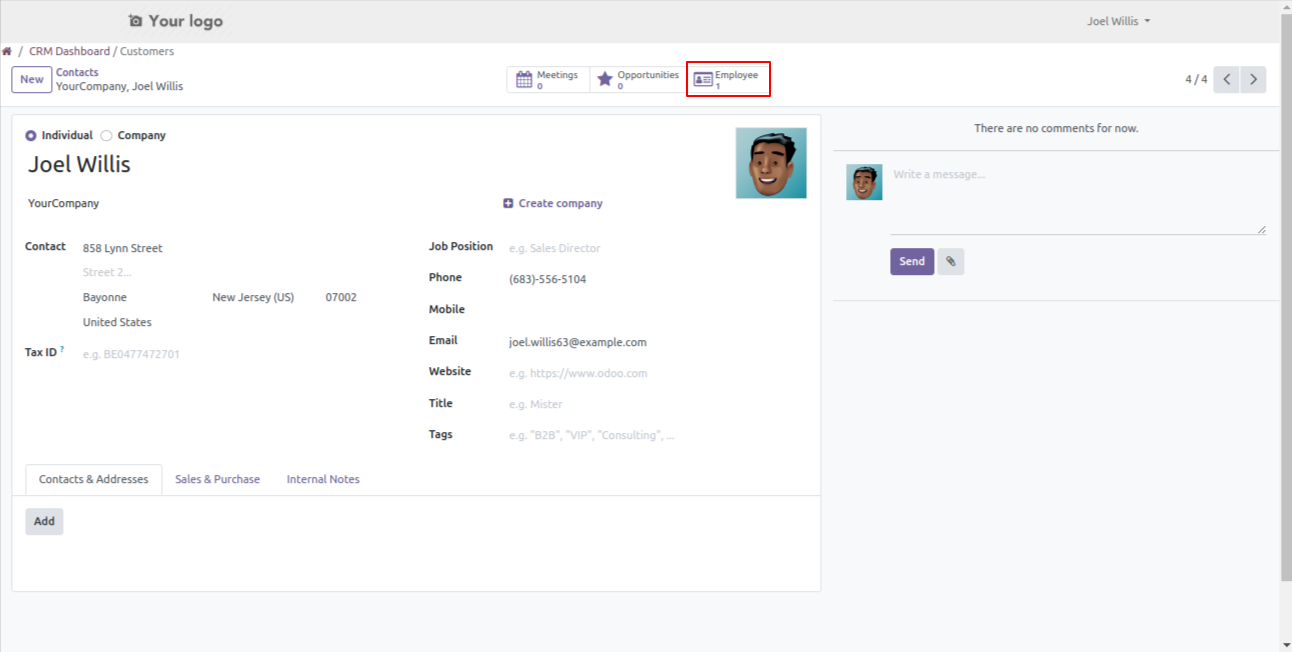This screenshot has height=652, width=1292.
Task: Open CRM Dashboard / Customers breadcrumb
Action: 101,51
